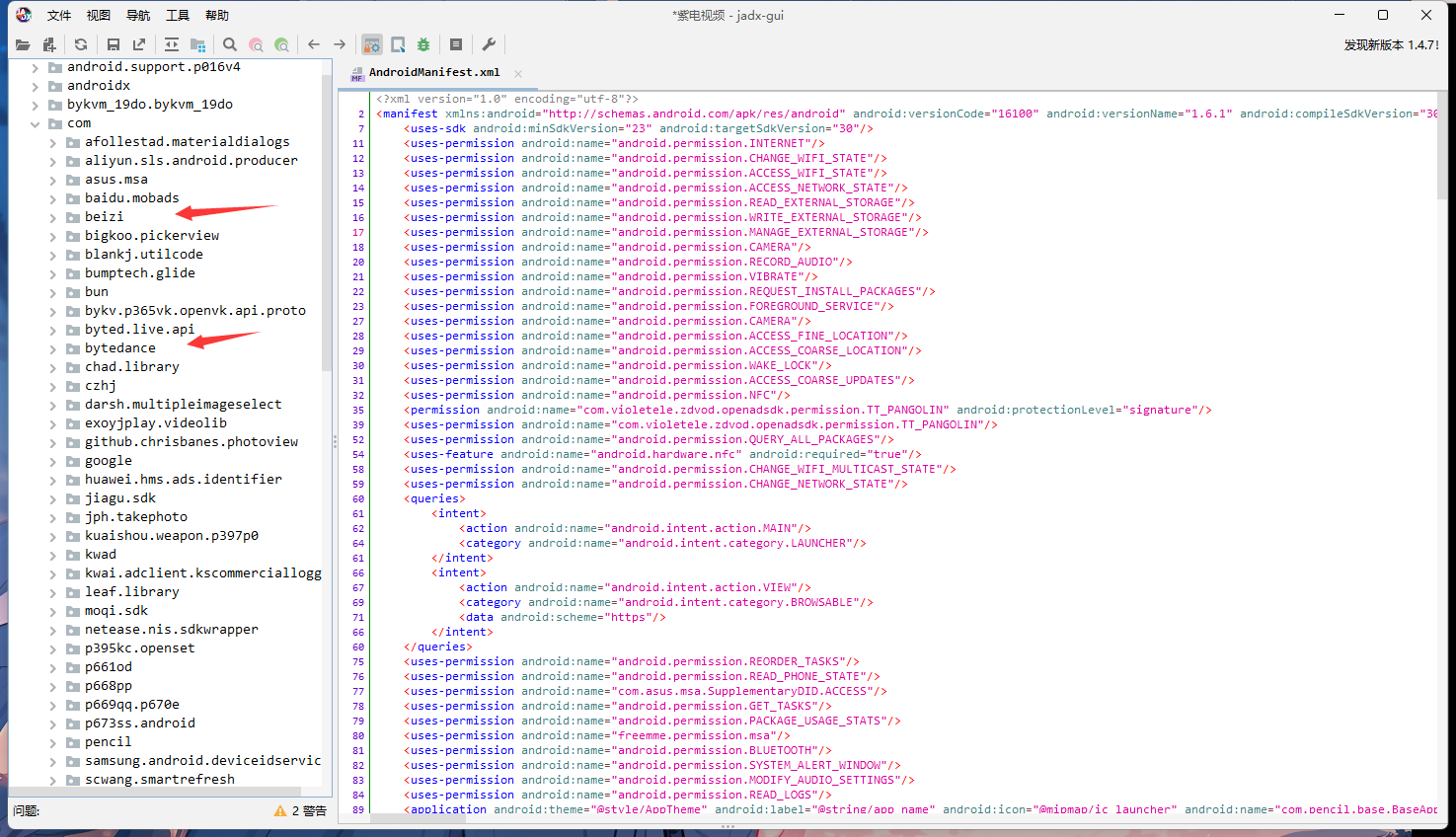
Task: Click the save all icon in toolbar
Action: (x=114, y=44)
